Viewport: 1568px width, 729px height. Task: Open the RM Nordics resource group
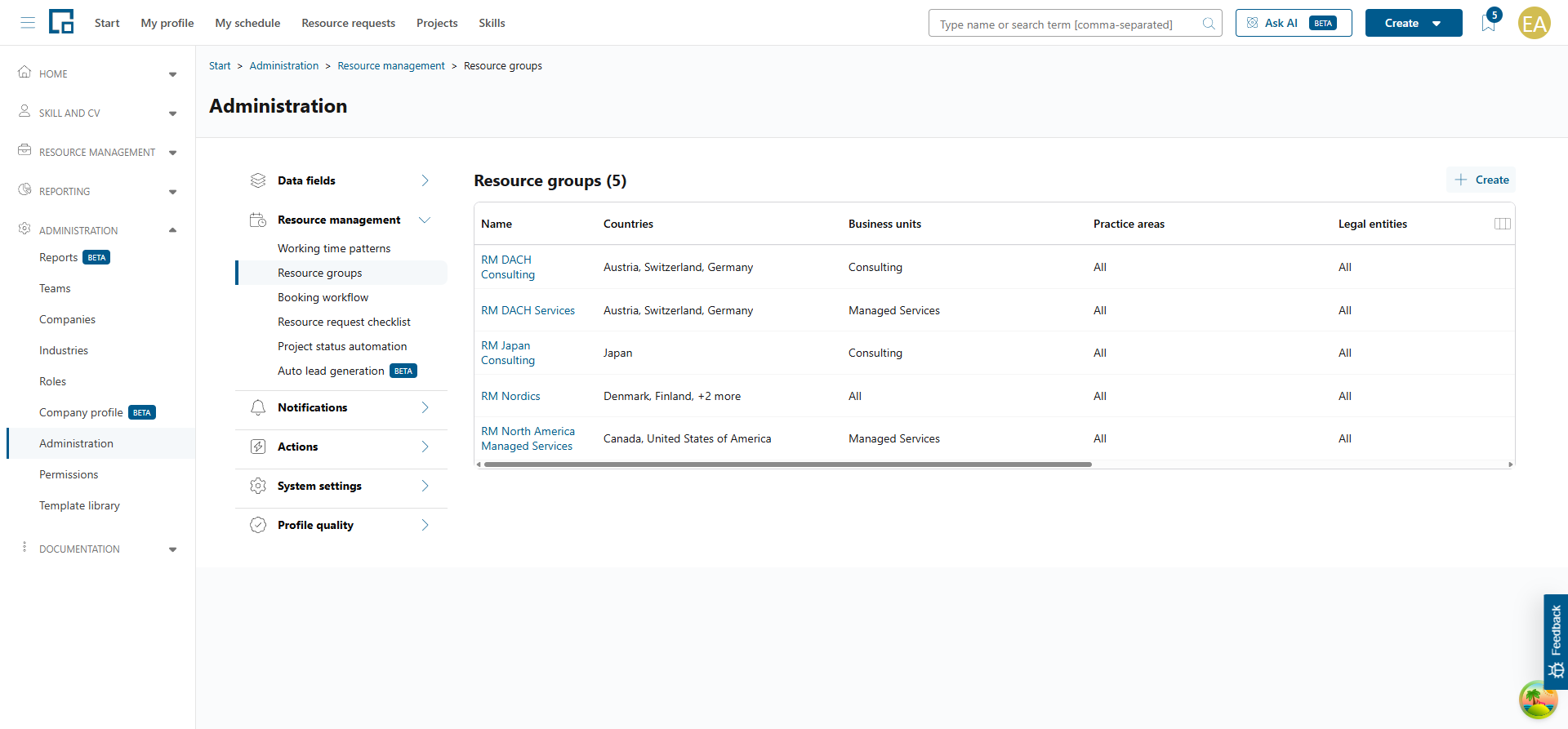pos(510,396)
